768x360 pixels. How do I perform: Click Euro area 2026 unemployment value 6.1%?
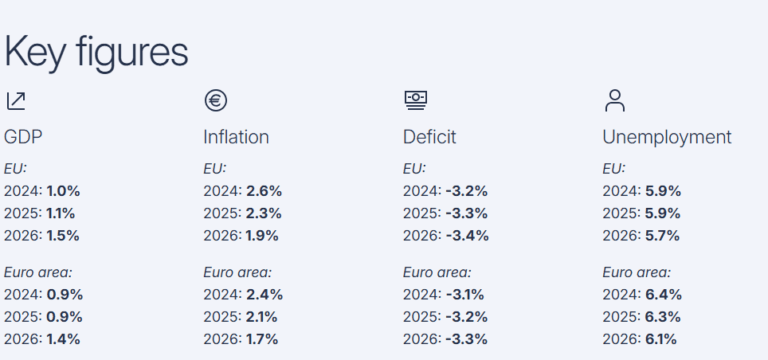661,339
